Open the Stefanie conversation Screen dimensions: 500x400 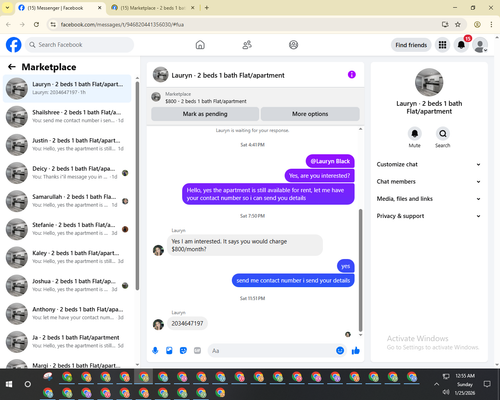pyautogui.click(x=67, y=229)
